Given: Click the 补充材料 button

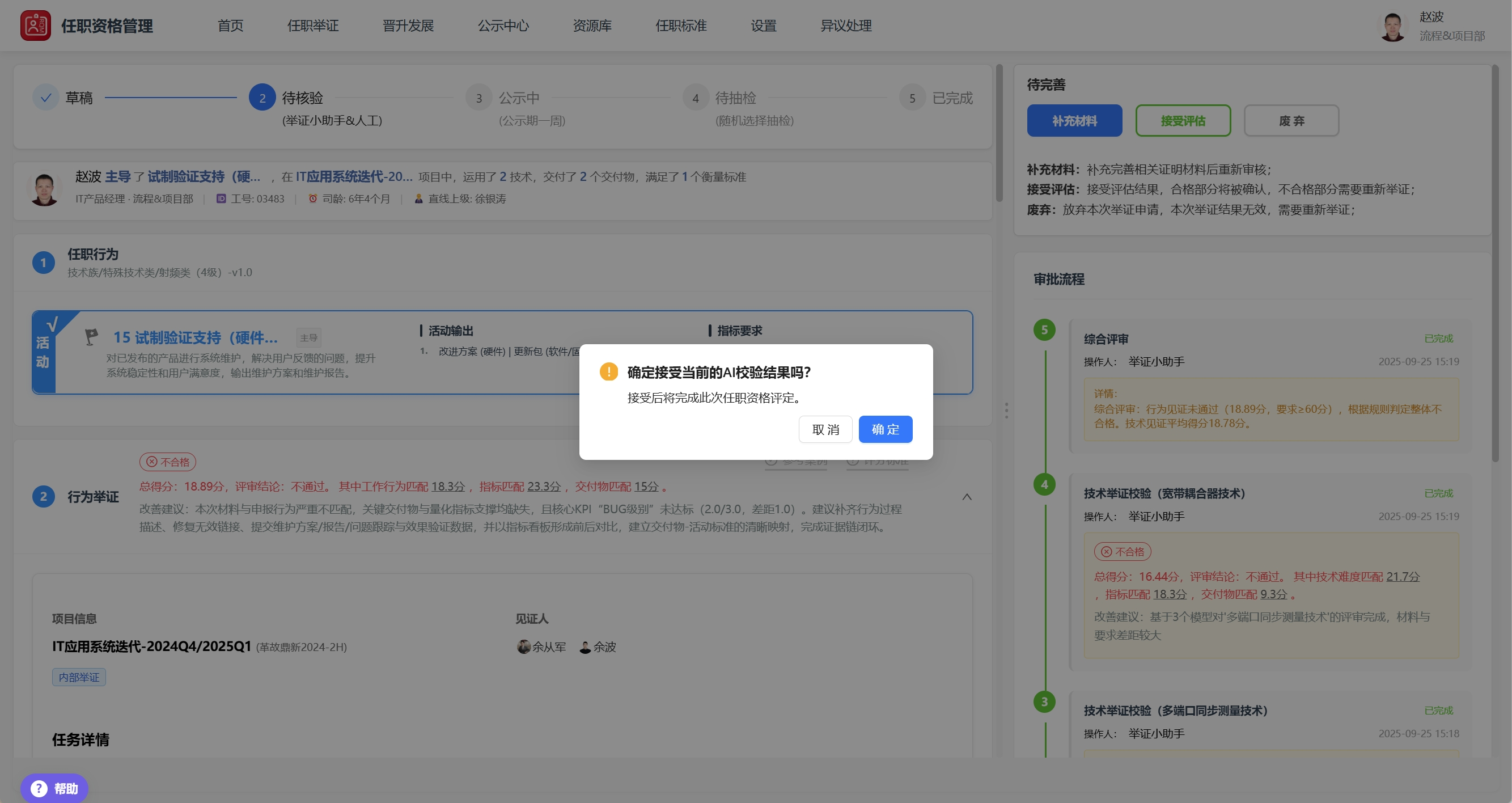Looking at the screenshot, I should coord(1074,120).
